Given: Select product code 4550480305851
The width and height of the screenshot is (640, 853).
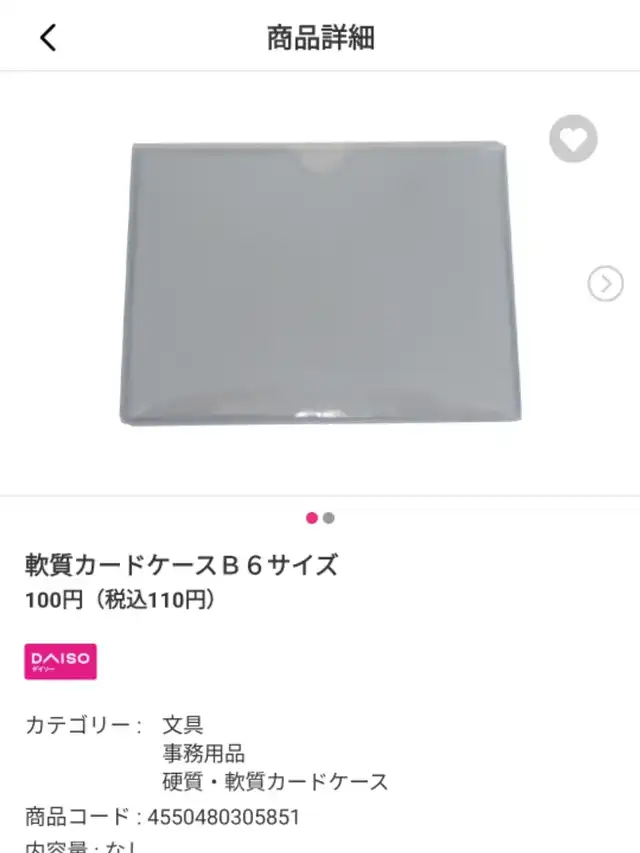Looking at the screenshot, I should tap(224, 817).
